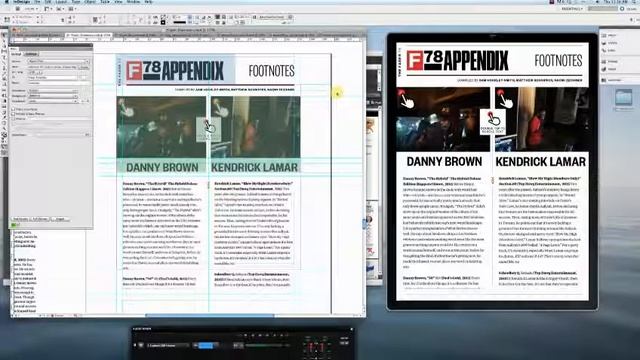Screen dimensions: 640x360
Task: Click the leftmost button at the dialog bottom
Action: tap(20, 219)
